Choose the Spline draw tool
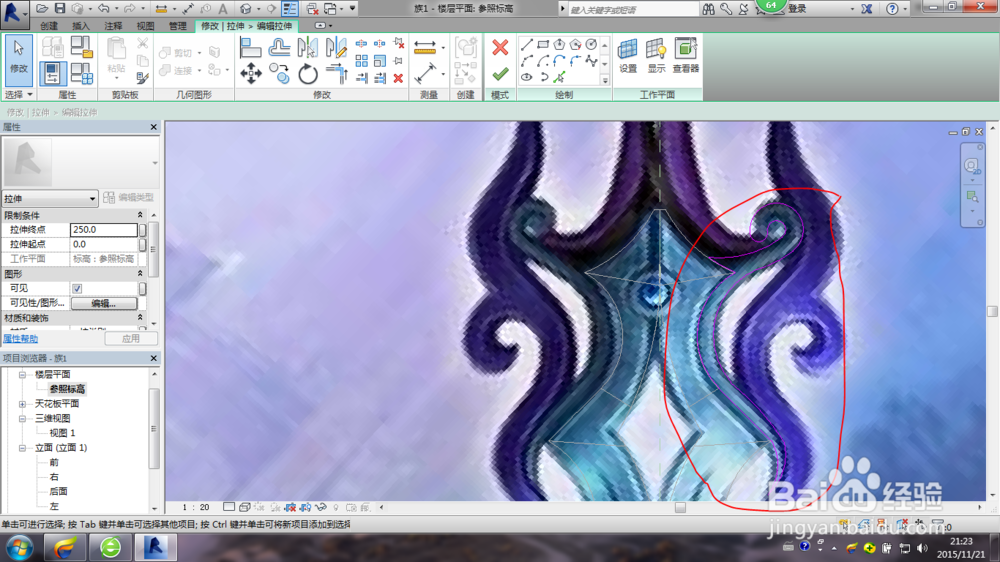 [x=591, y=61]
